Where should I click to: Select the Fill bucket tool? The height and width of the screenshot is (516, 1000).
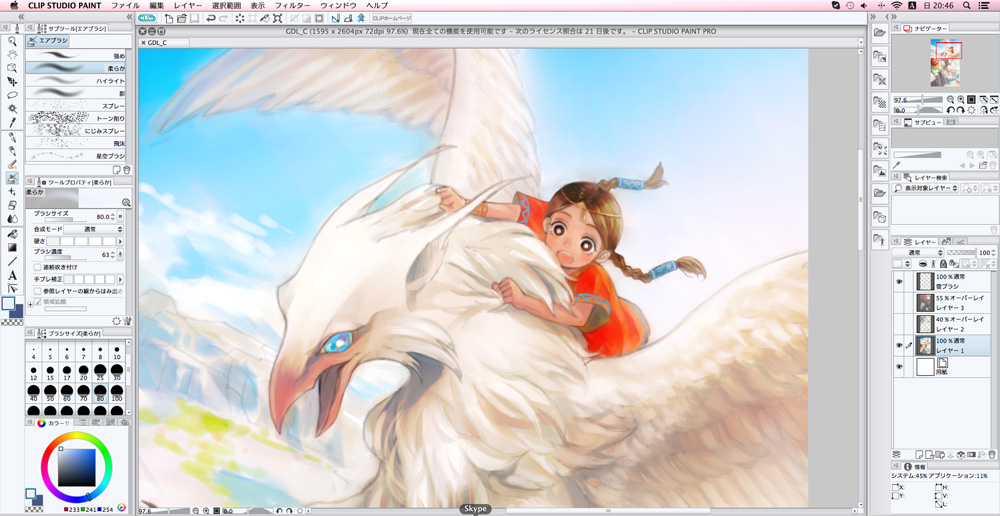pyautogui.click(x=12, y=234)
